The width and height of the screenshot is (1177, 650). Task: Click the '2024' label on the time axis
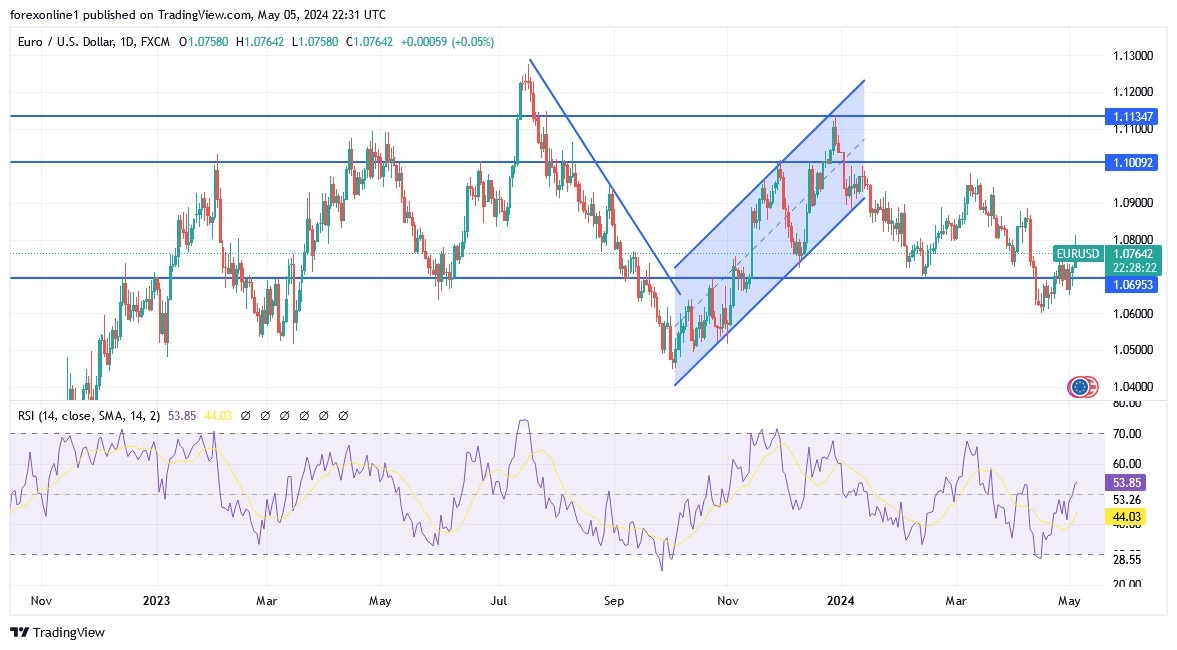[x=840, y=601]
